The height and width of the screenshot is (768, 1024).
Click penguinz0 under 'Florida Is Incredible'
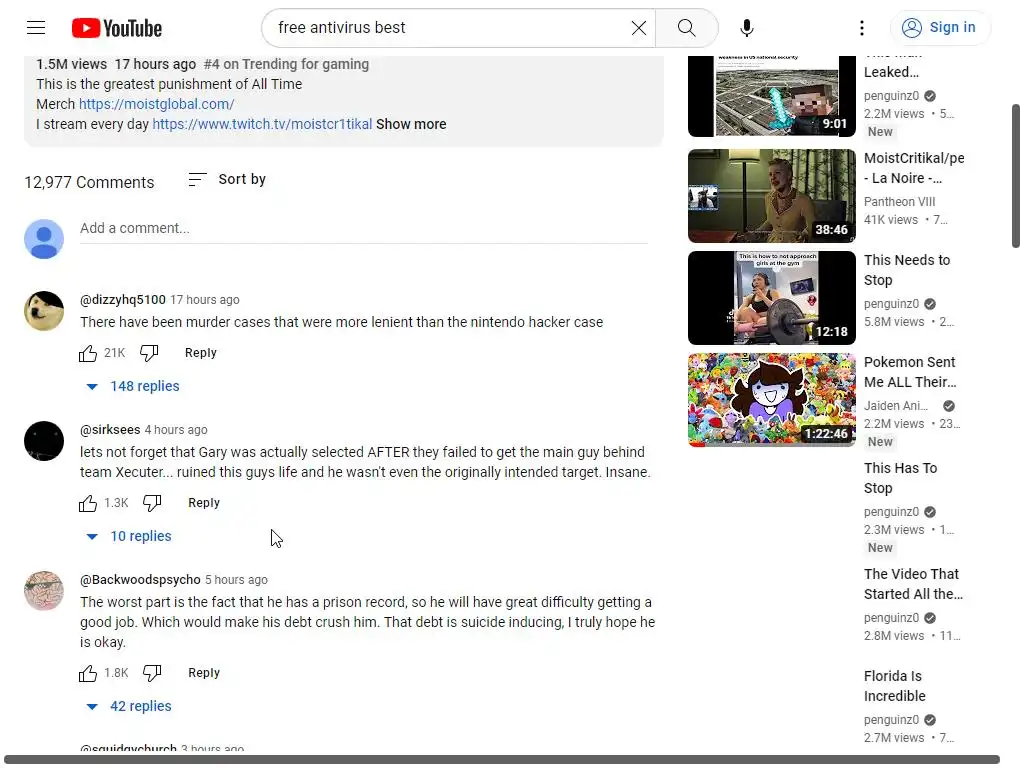click(x=891, y=720)
